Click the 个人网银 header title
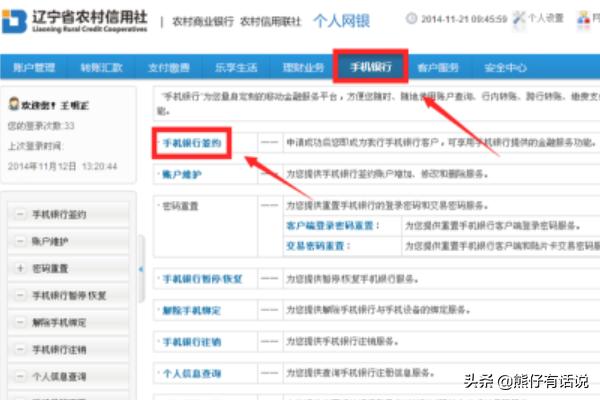 tap(342, 20)
